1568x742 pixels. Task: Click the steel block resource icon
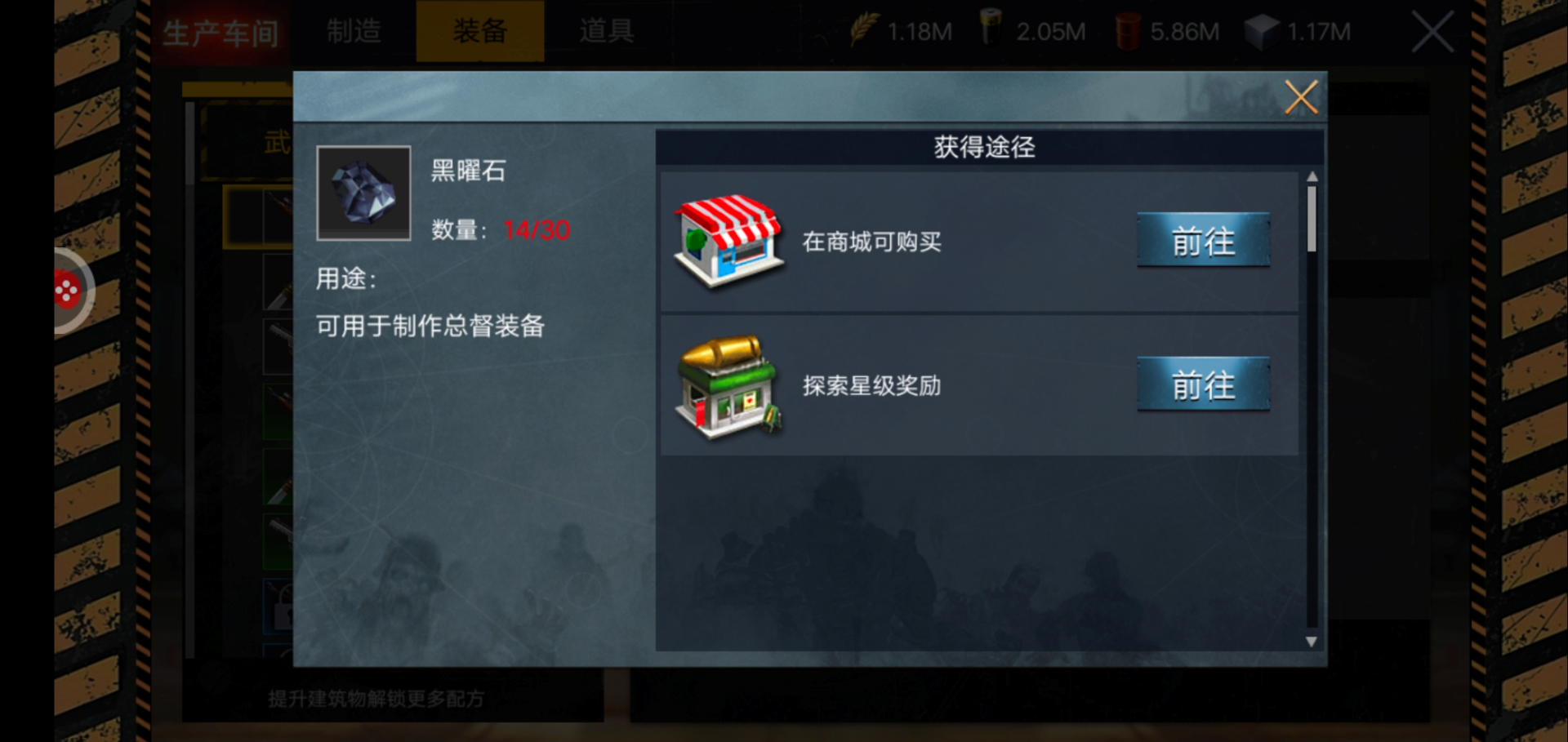(x=1261, y=31)
